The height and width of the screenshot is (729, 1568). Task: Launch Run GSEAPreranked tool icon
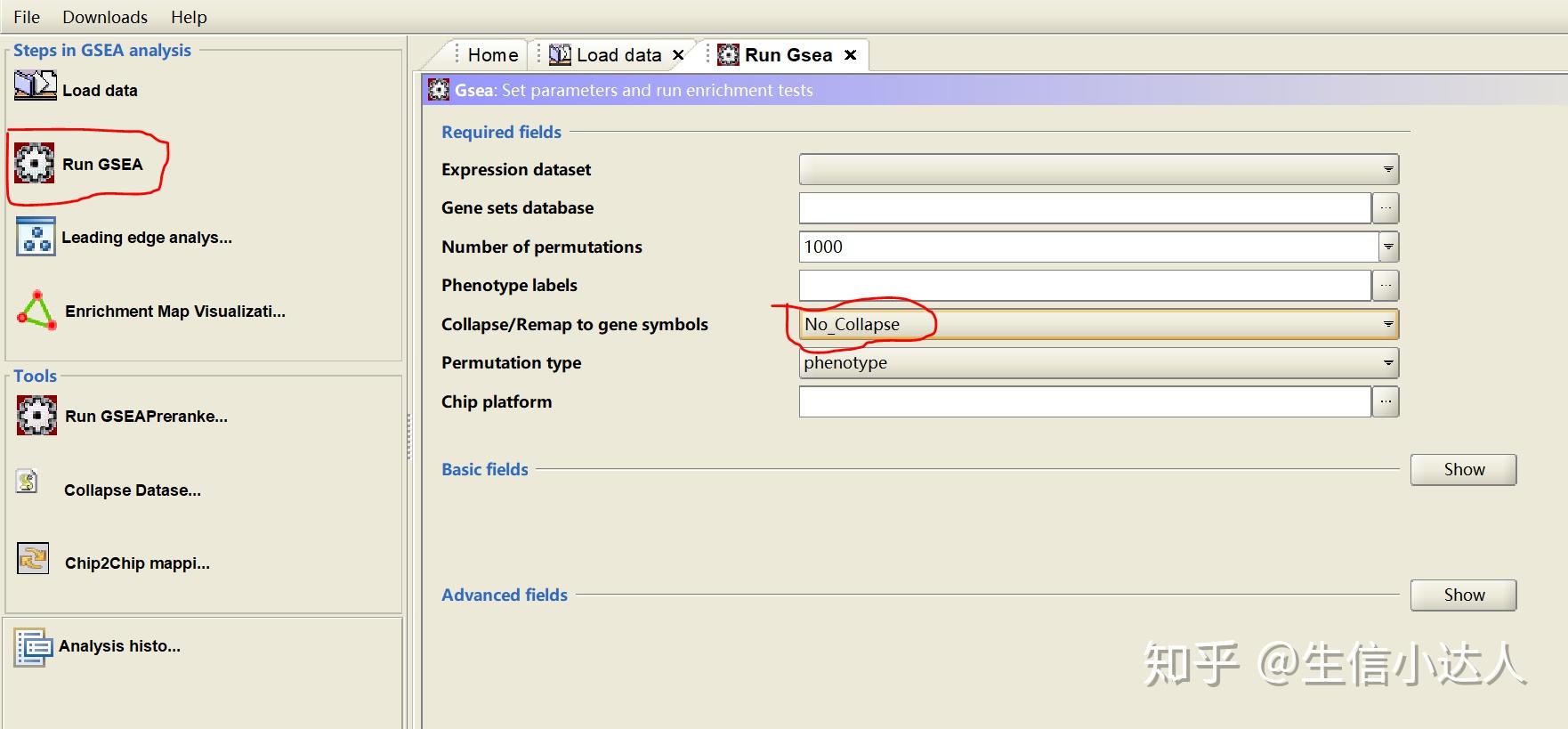pos(36,416)
